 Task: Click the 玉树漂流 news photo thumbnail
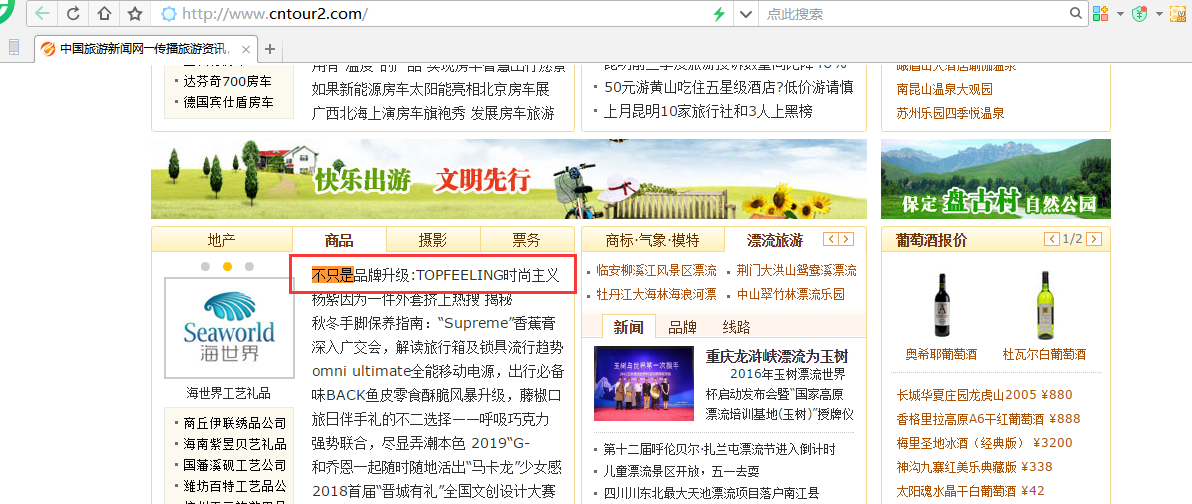(x=644, y=383)
